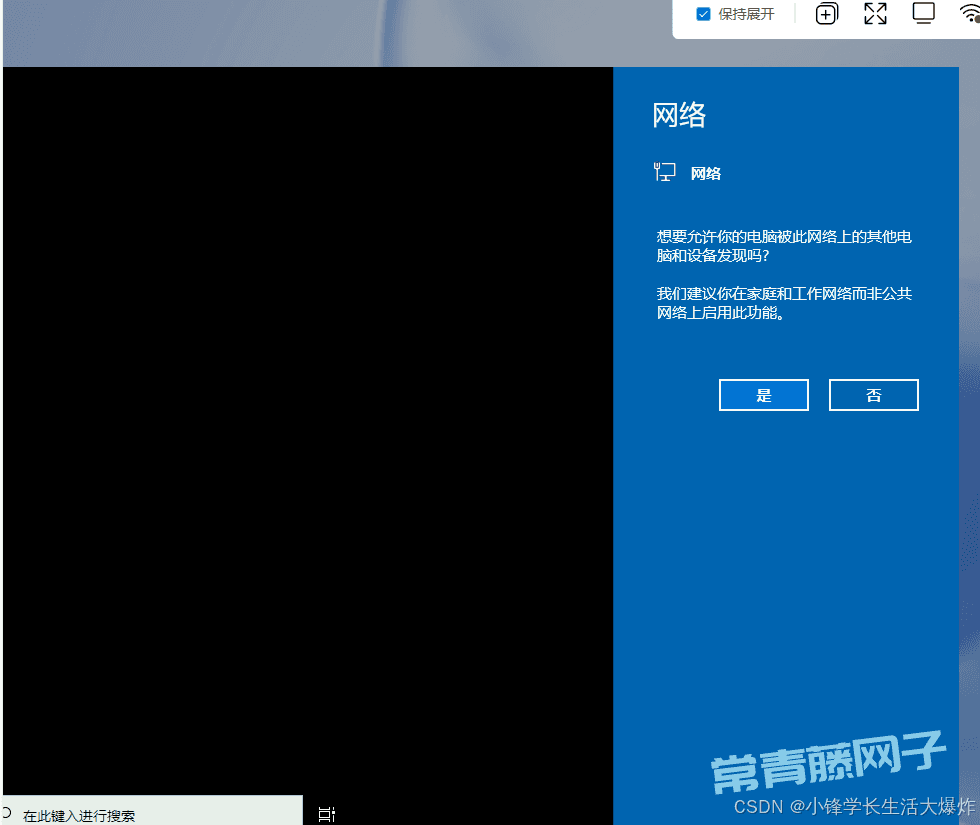The width and height of the screenshot is (980, 825).
Task: Click the Wi-Fi signal icon
Action: pos(971,13)
